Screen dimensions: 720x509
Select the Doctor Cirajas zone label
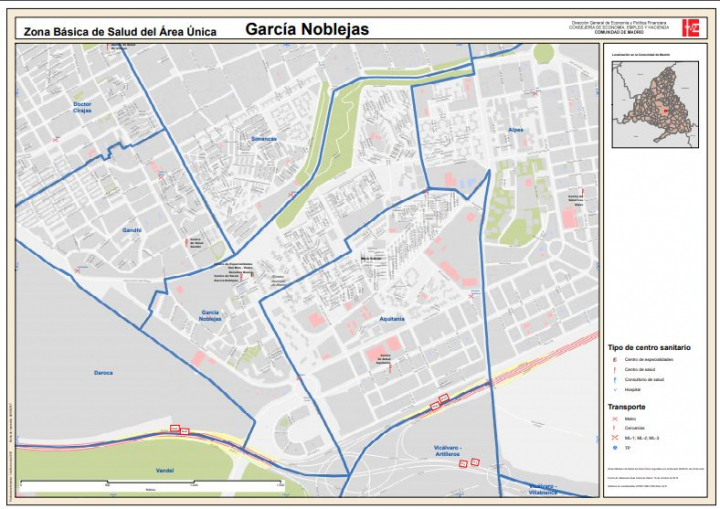point(82,107)
